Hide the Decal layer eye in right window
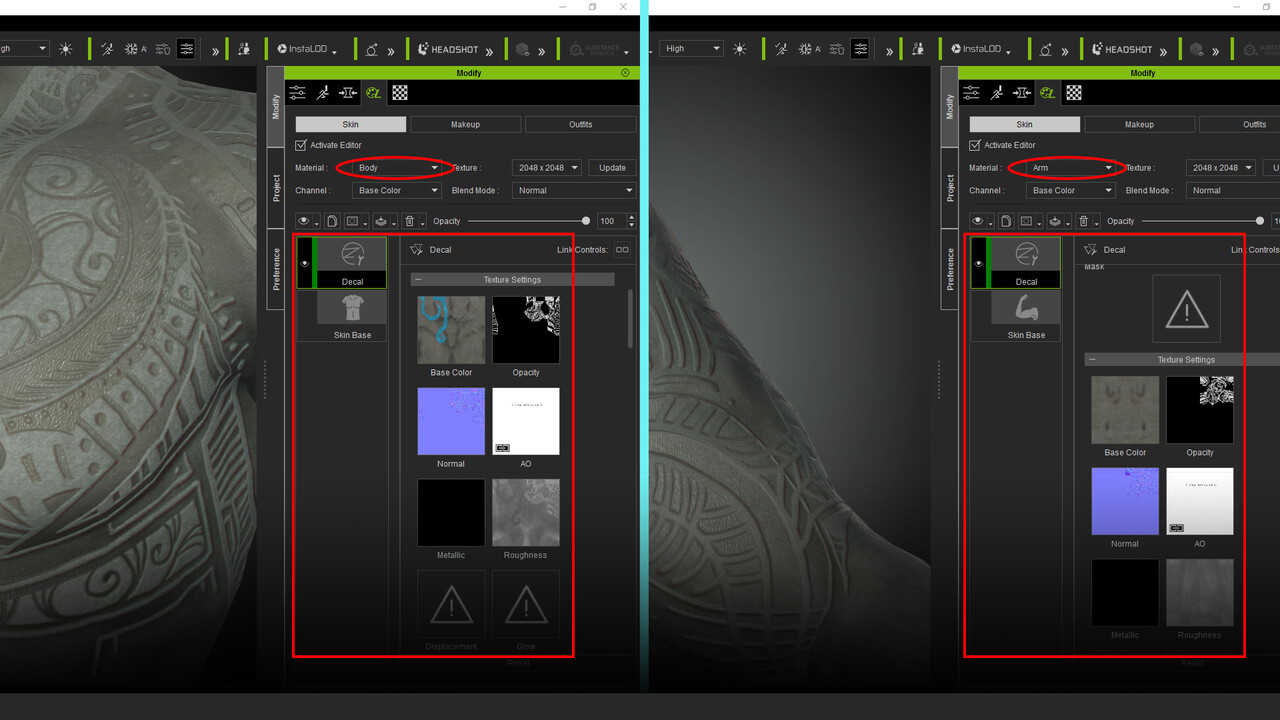Image resolution: width=1280 pixels, height=720 pixels. [978, 264]
